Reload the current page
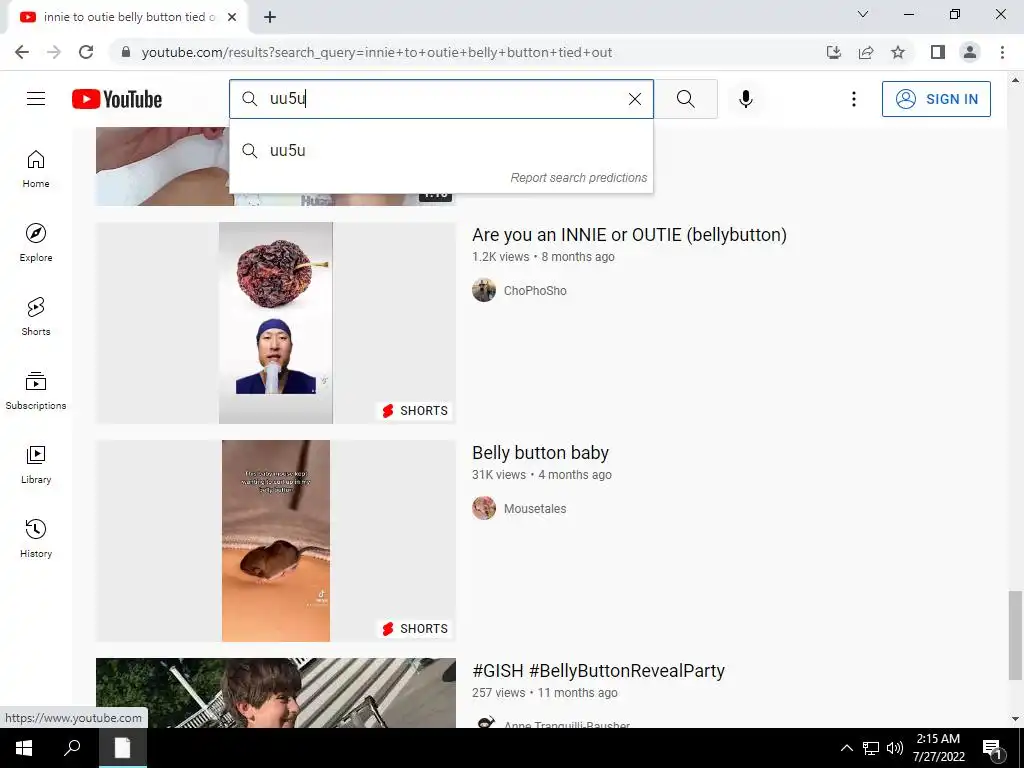 86,52
